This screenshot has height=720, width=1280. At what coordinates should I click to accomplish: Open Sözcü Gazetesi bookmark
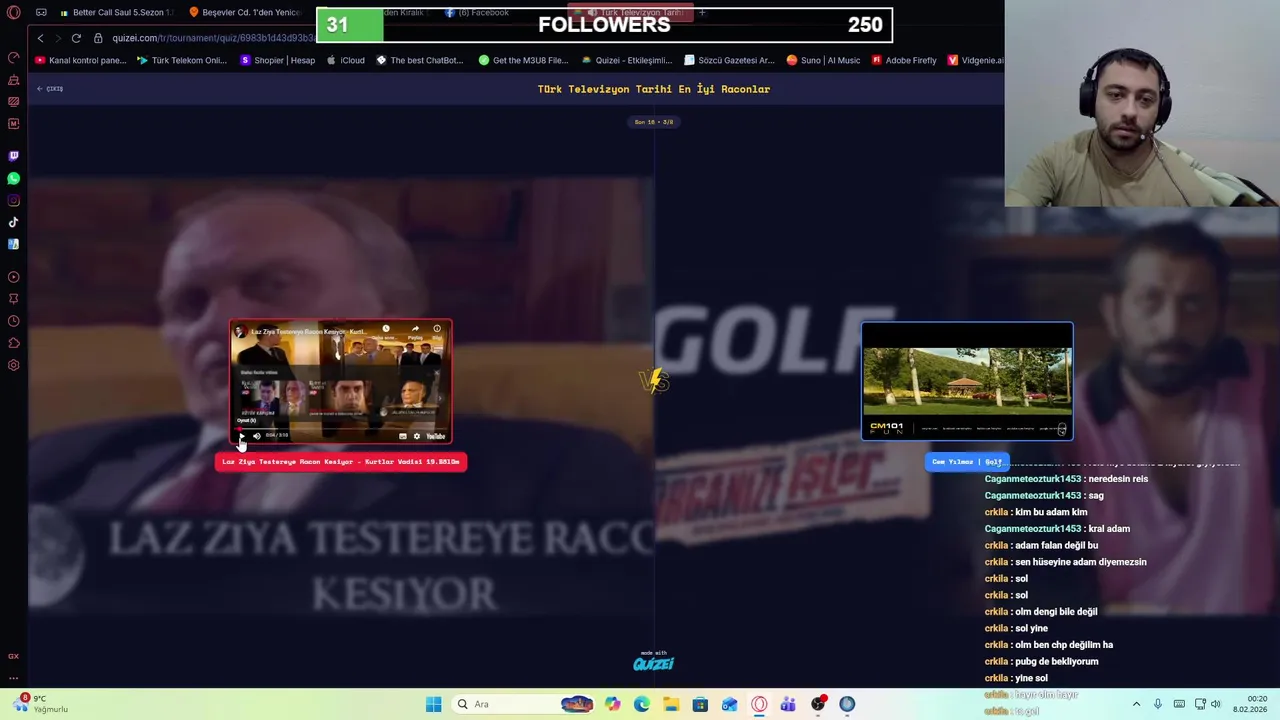(730, 60)
